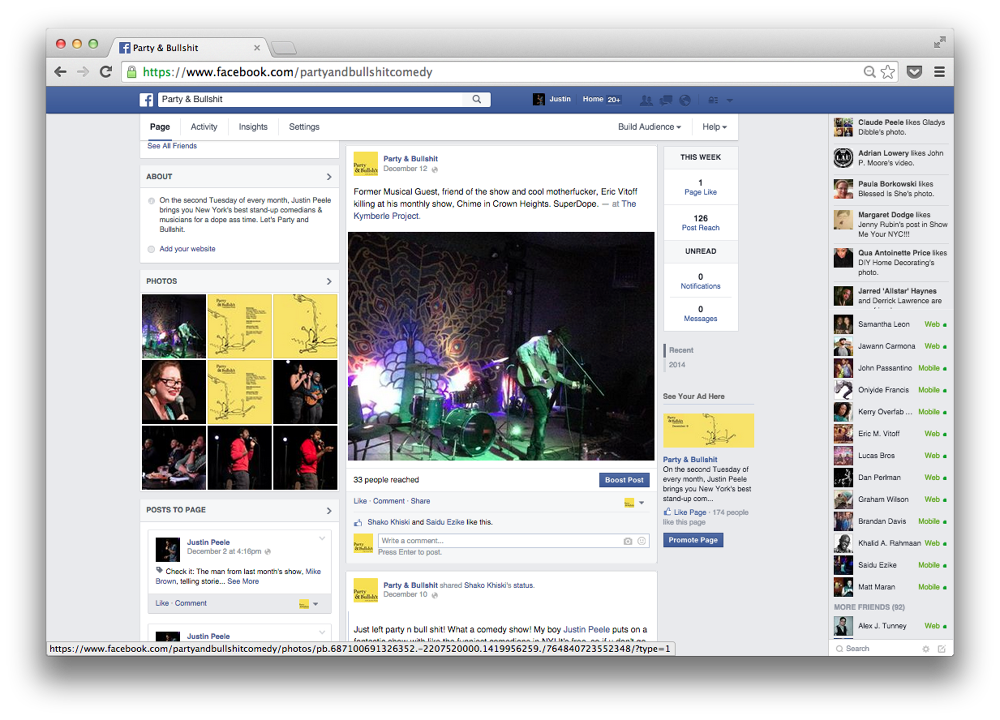Open post identity dropdown near Share

(635, 503)
